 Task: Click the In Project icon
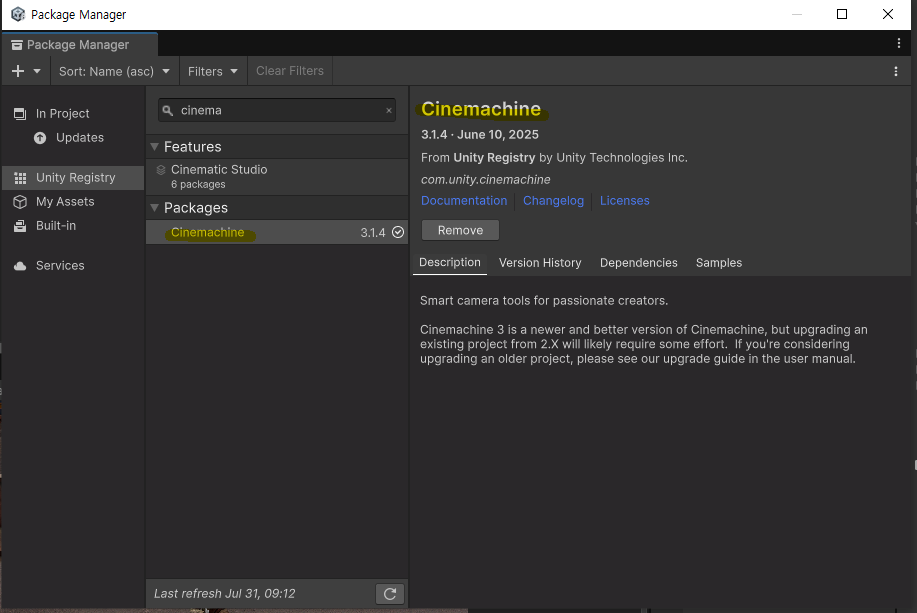(x=20, y=113)
